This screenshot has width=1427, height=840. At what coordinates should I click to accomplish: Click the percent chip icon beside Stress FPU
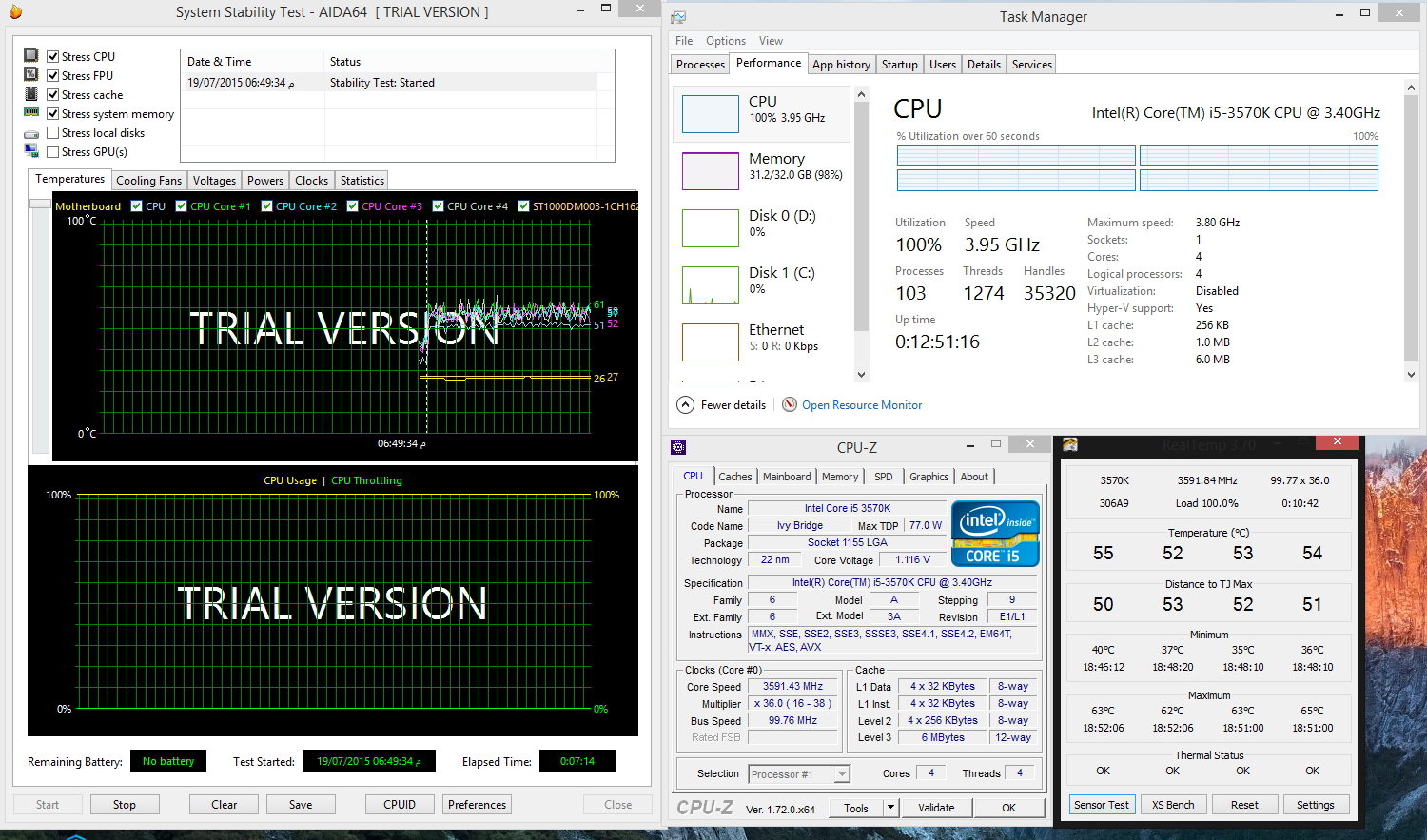(31, 75)
